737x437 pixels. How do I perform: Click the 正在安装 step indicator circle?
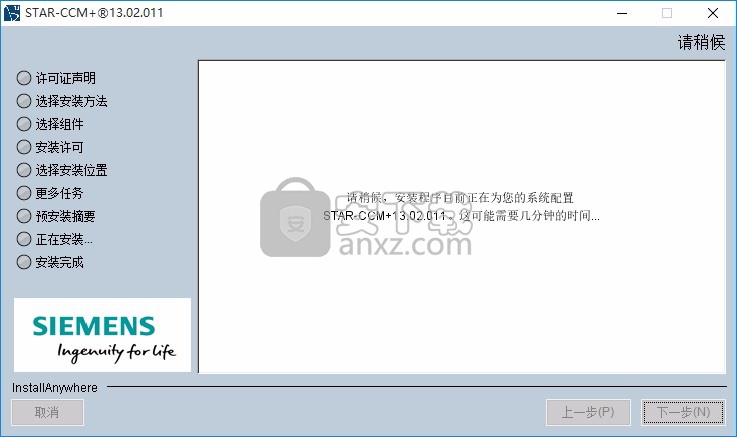pos(24,239)
